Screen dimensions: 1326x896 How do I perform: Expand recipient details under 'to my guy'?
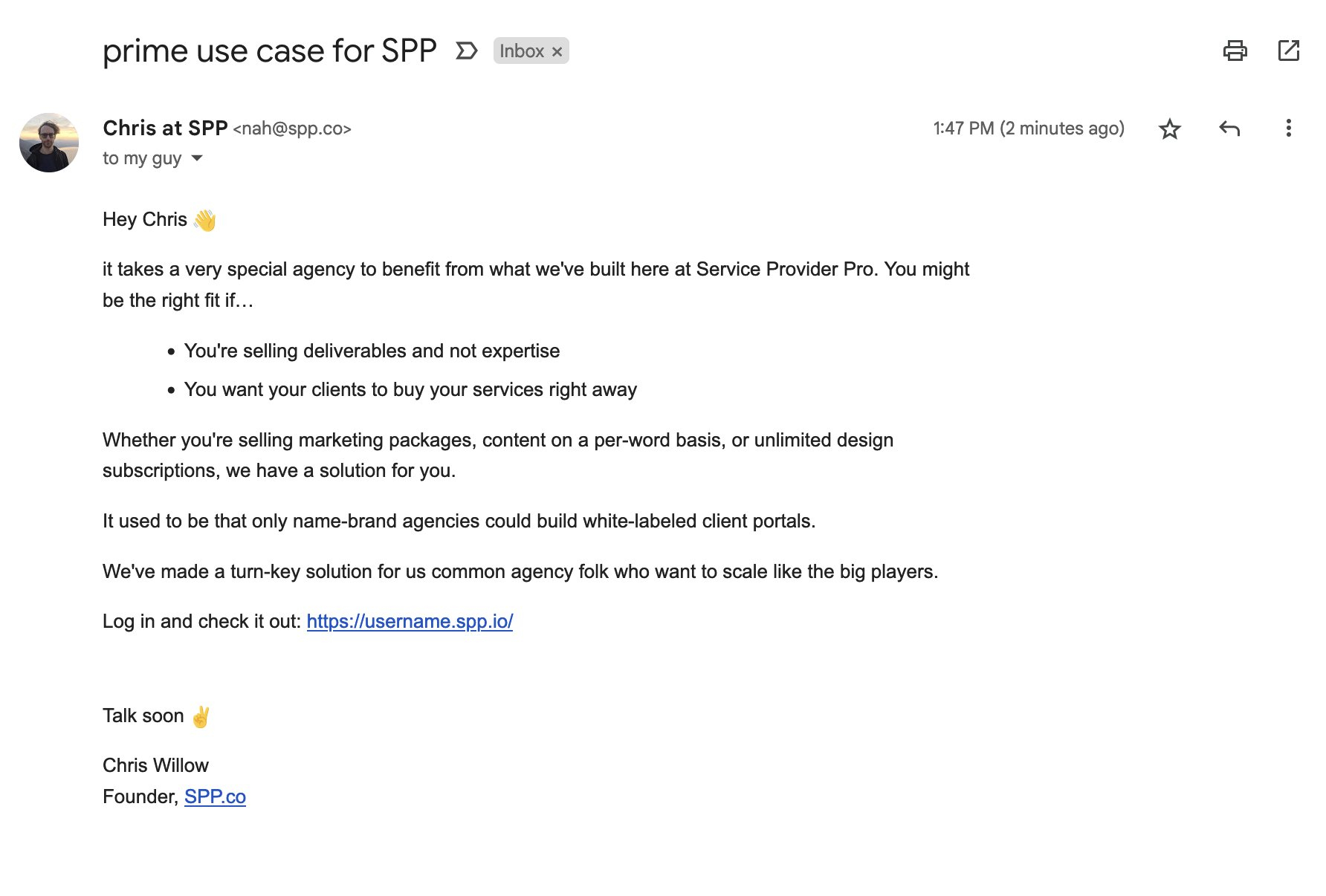click(196, 158)
